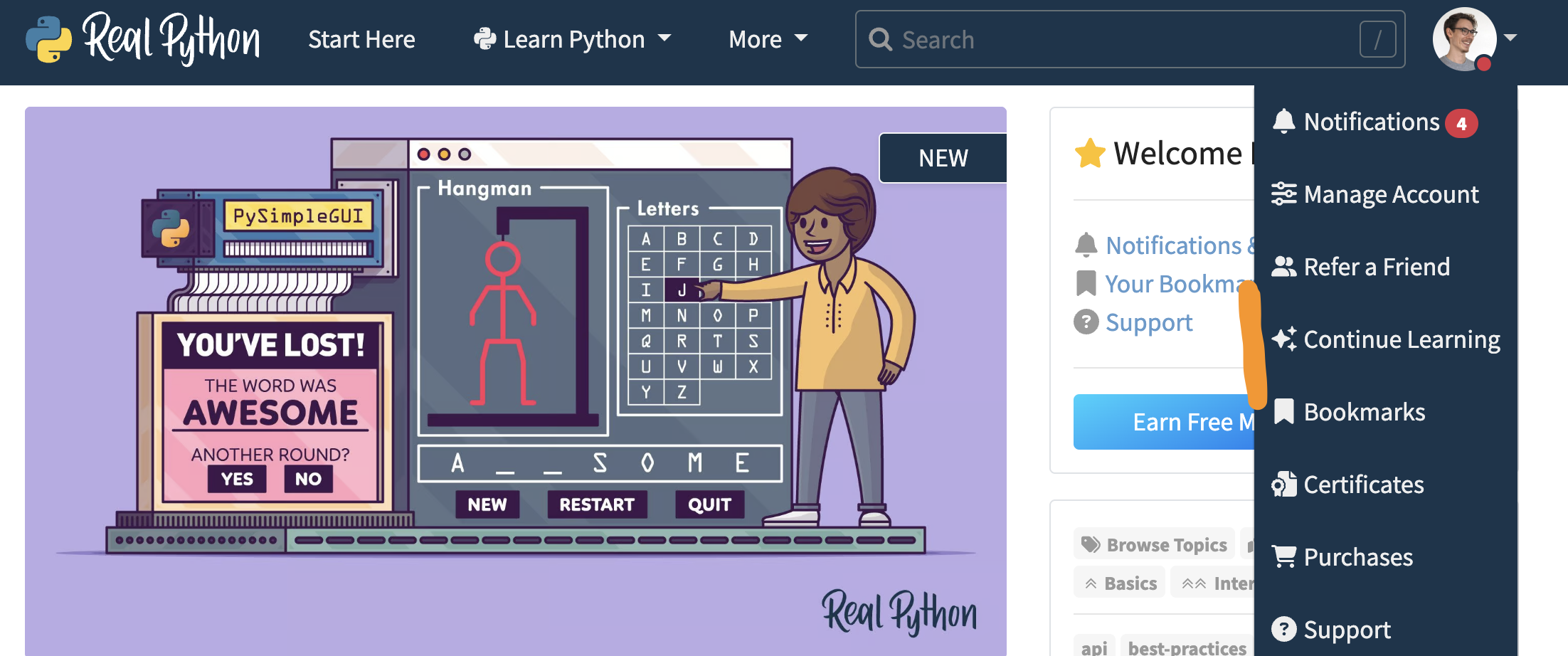Click the Notifications badge showing 4
The image size is (1568, 656).
[1461, 124]
